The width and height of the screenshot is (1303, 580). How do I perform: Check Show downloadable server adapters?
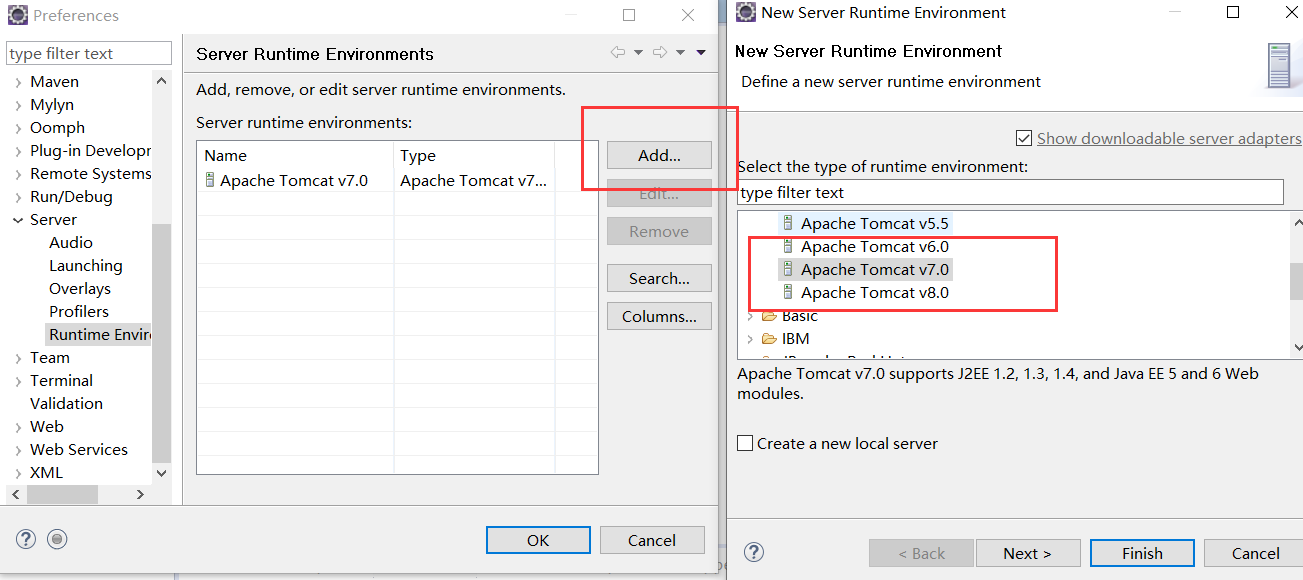[1022, 139]
